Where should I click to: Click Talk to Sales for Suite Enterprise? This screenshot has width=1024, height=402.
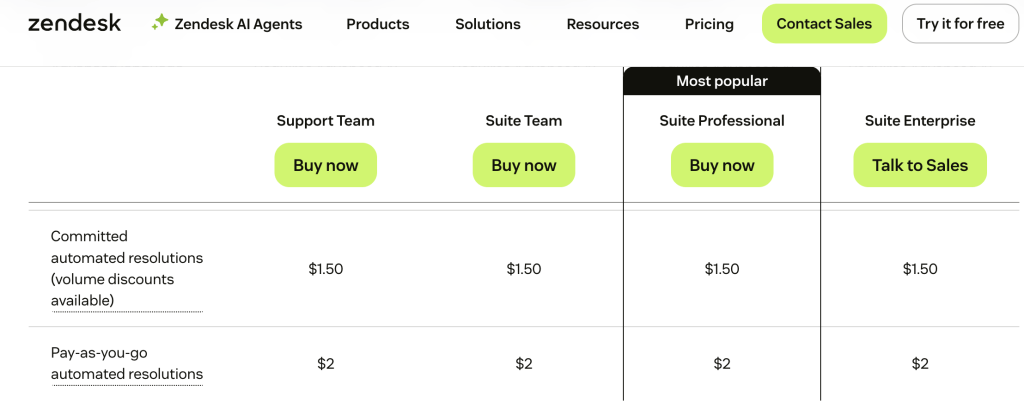(920, 165)
